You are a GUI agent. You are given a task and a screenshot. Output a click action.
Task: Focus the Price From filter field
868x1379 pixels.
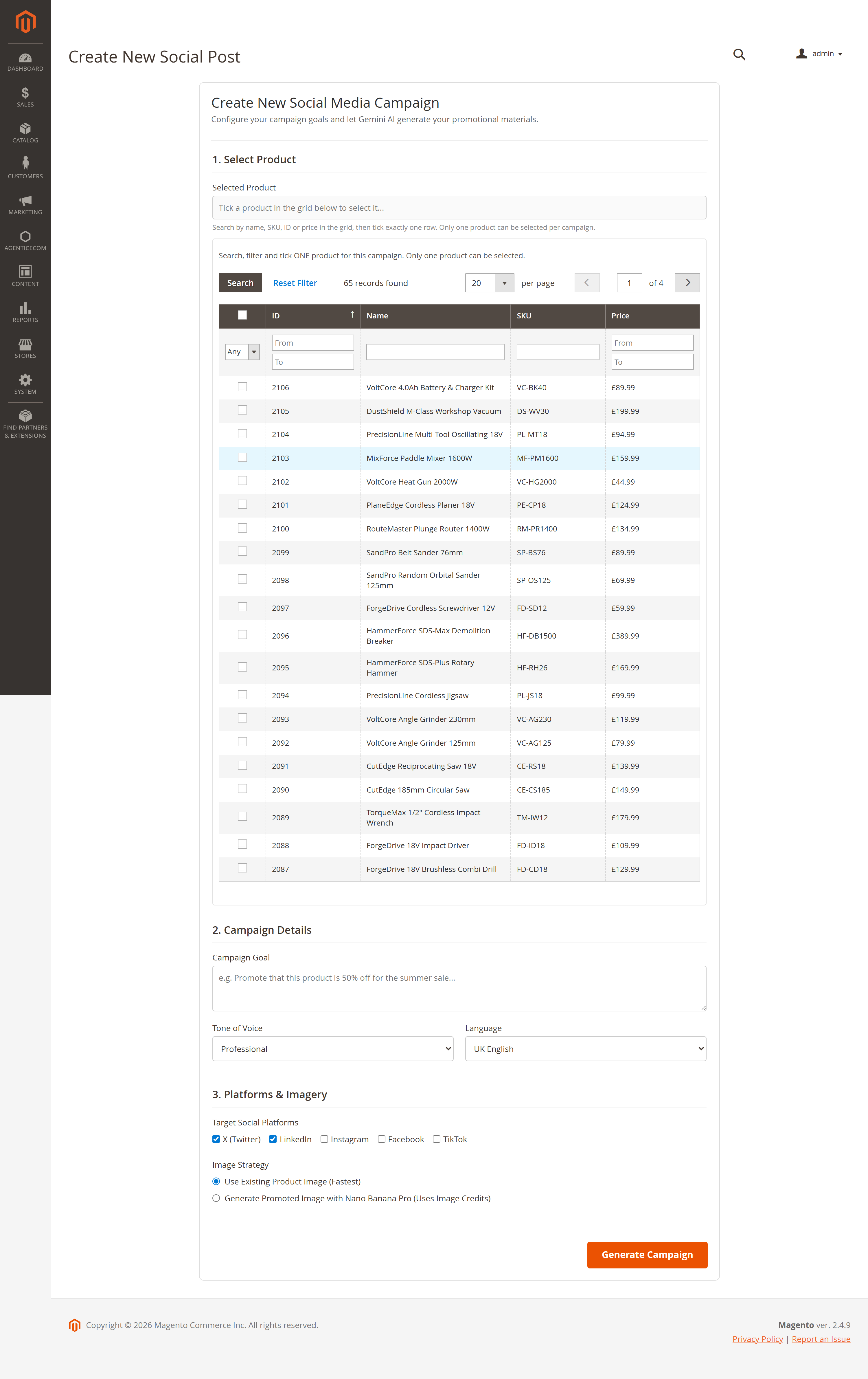click(652, 342)
